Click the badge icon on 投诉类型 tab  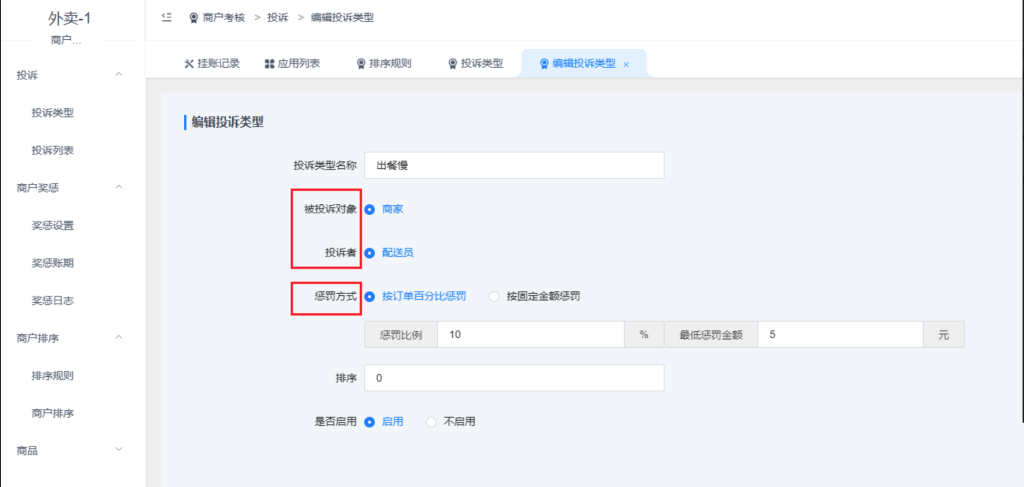[x=452, y=64]
